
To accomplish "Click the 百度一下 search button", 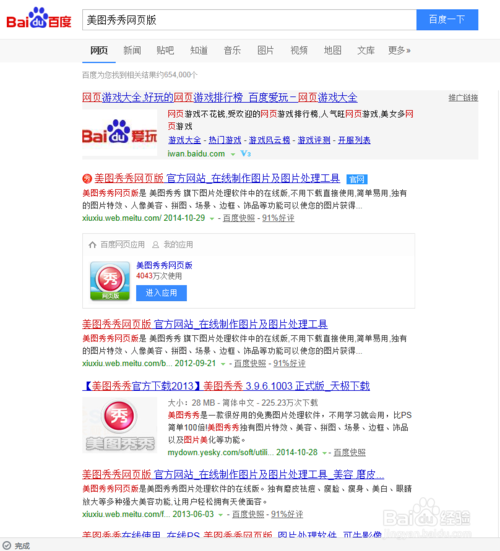I will (447, 20).
